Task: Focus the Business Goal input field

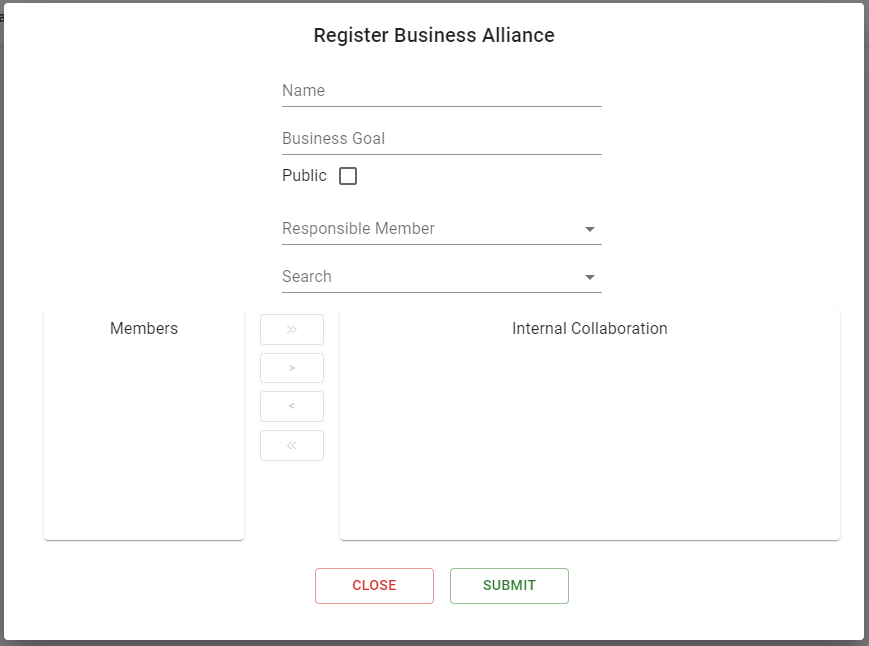Action: tap(442, 139)
